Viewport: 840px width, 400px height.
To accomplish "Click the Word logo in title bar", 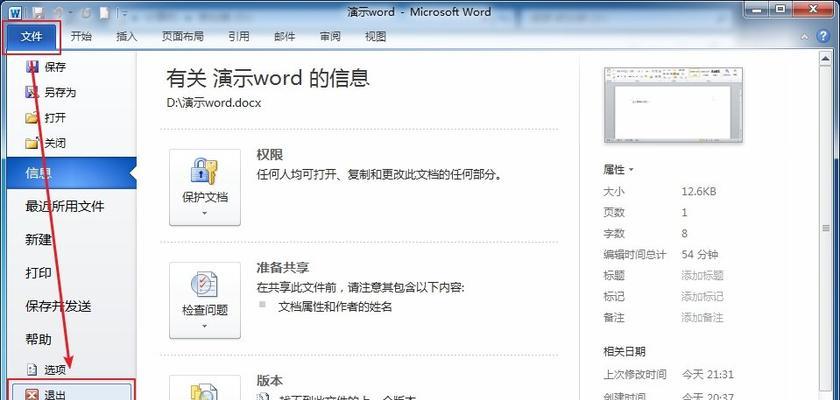I will (x=15, y=12).
